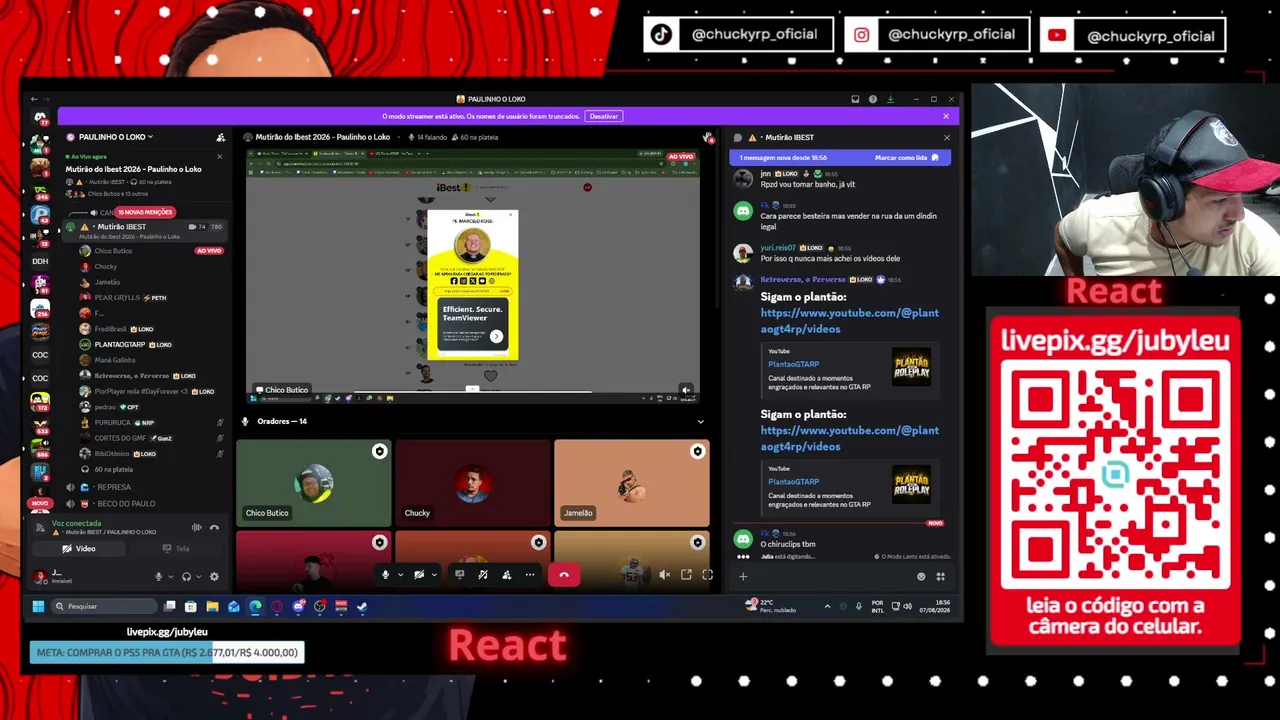Dismiss the streamer mode banner
The height and width of the screenshot is (720, 1280).
coord(946,116)
